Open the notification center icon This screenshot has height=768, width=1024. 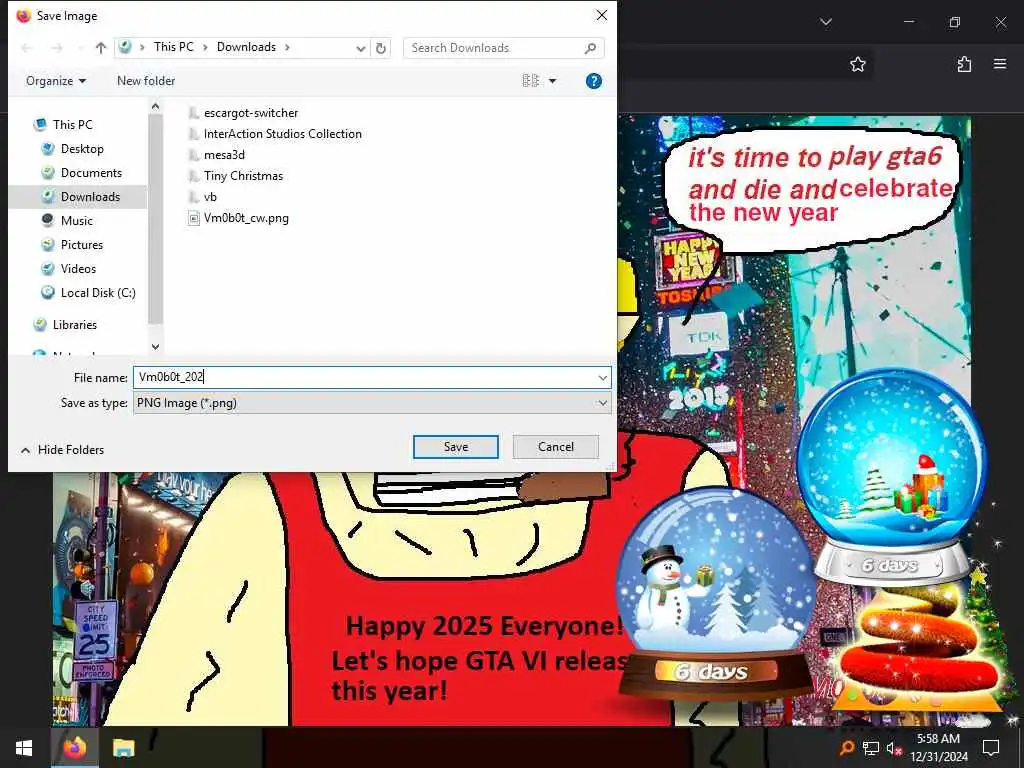pos(991,748)
